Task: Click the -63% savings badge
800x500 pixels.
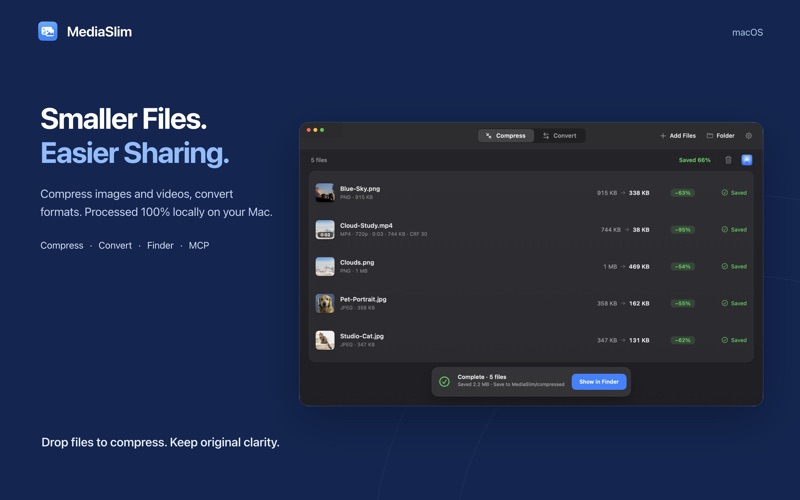Action: (683, 193)
